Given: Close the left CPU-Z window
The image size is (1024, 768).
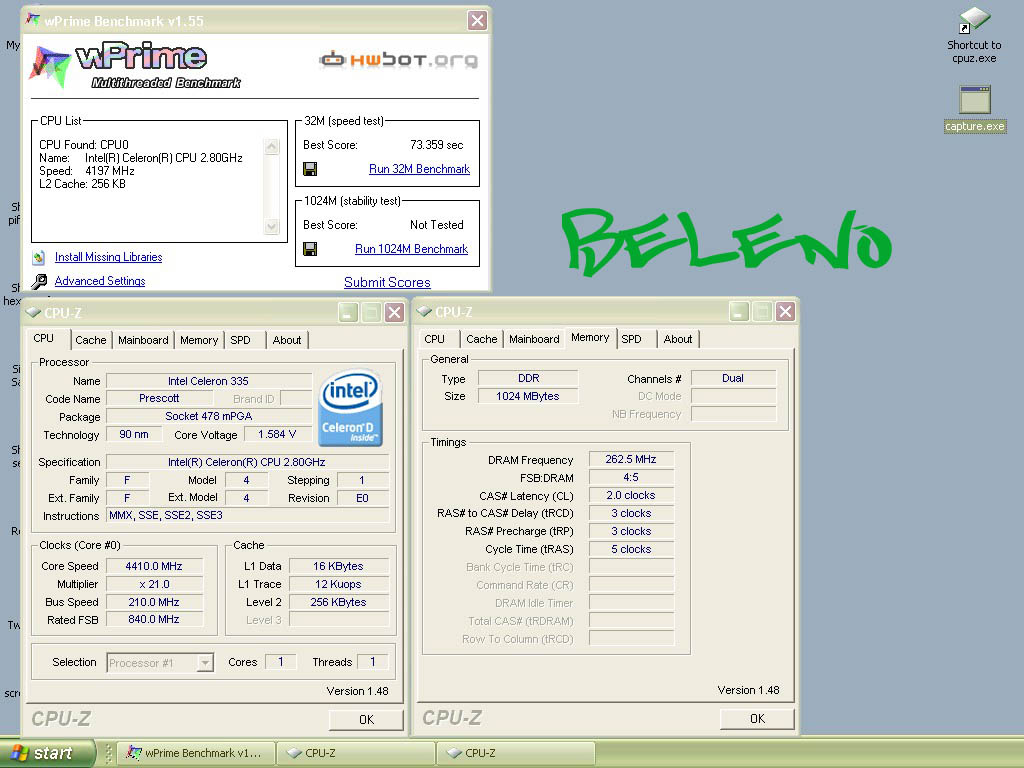Looking at the screenshot, I should (394, 313).
